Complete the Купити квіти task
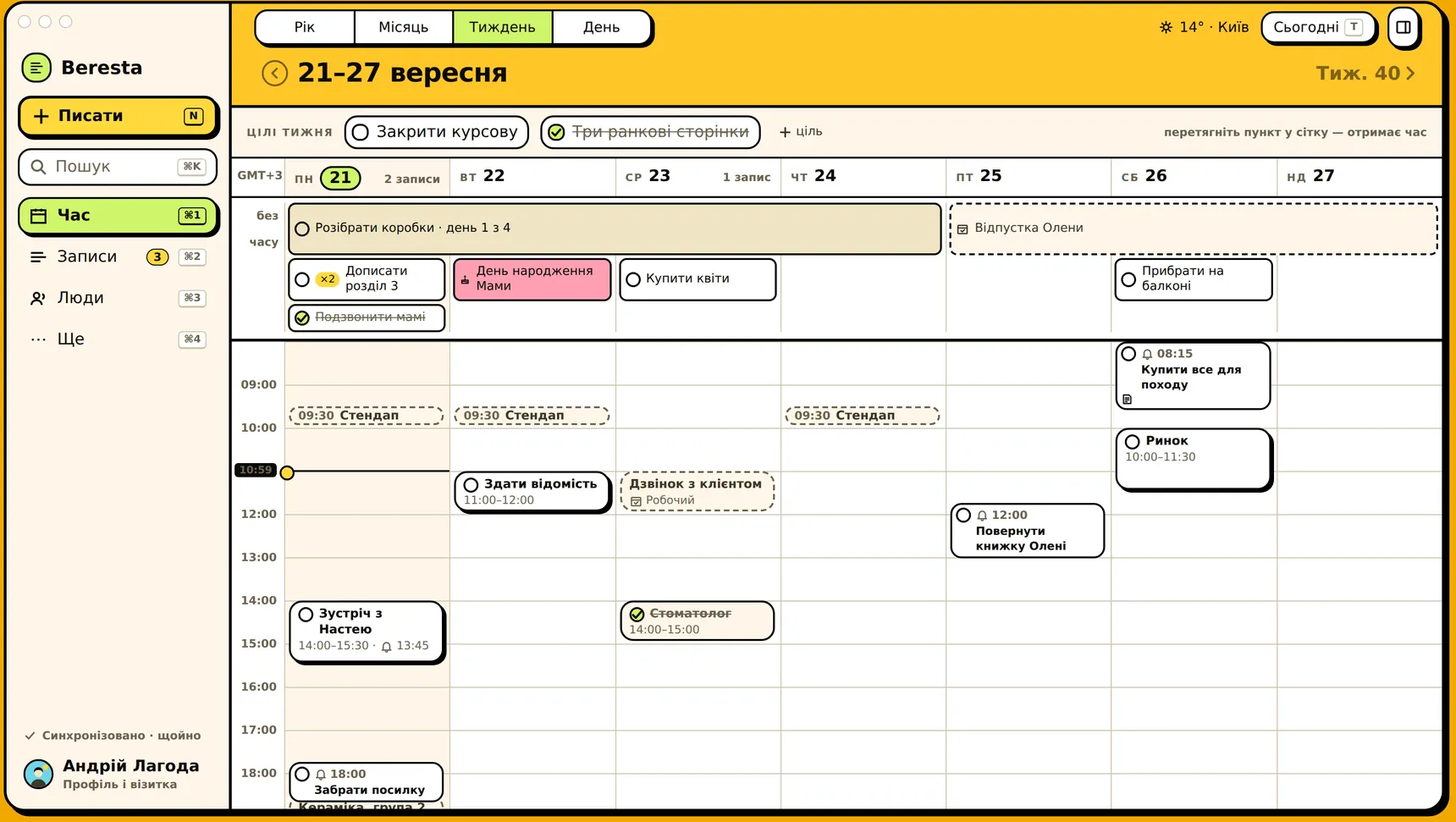 pos(633,279)
